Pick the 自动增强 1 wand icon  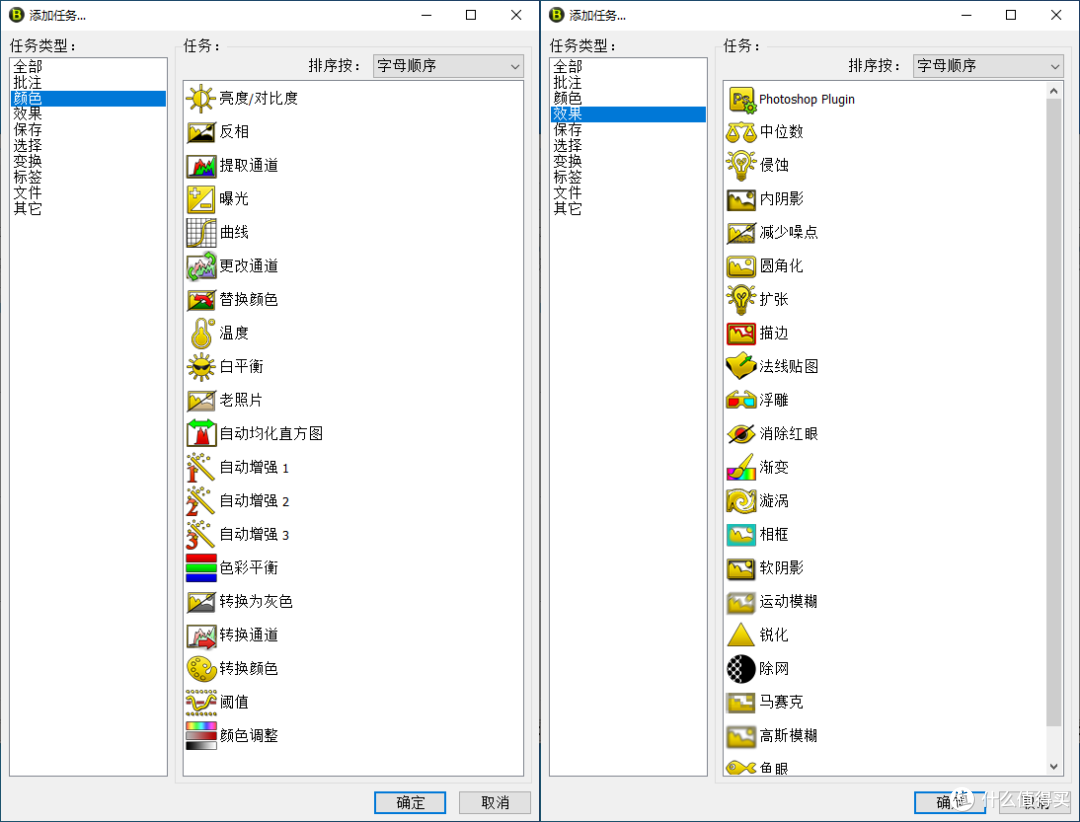click(200, 467)
